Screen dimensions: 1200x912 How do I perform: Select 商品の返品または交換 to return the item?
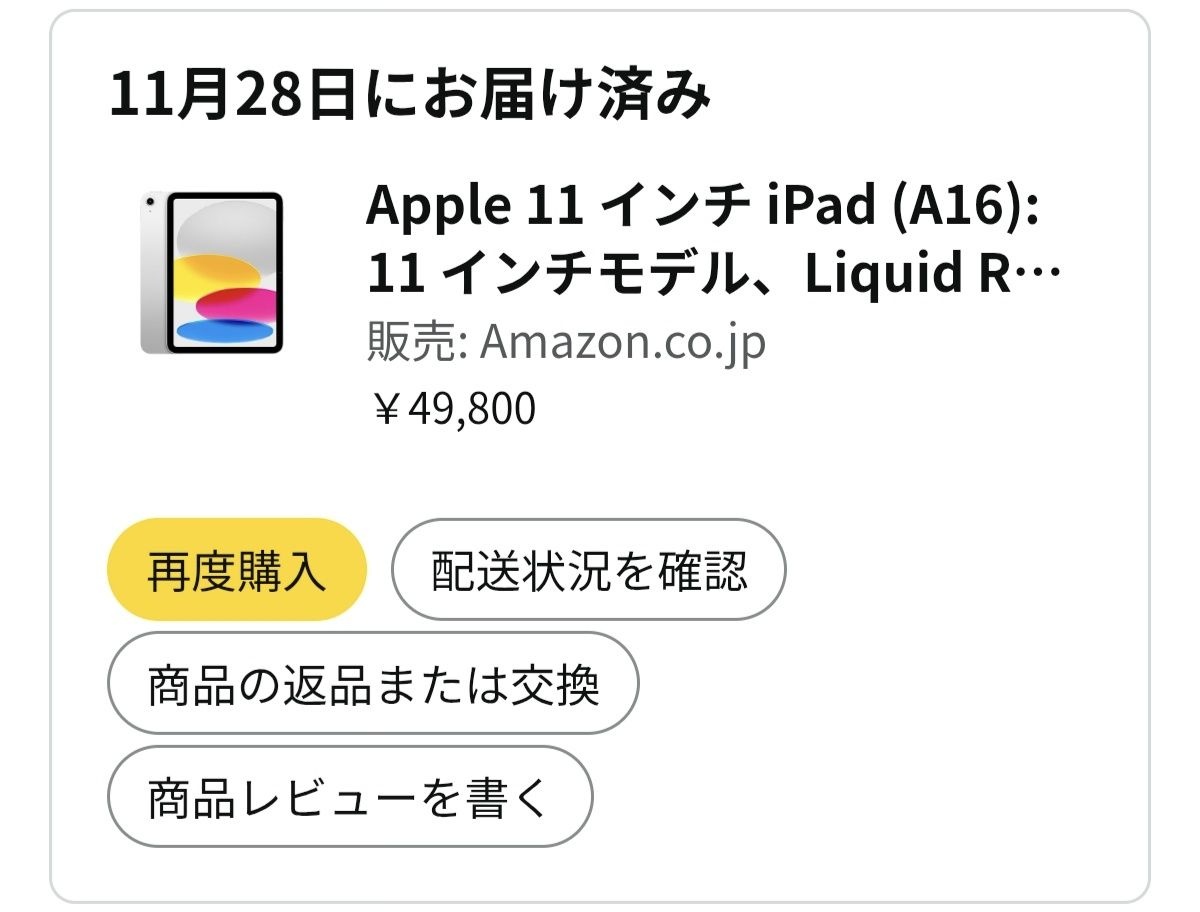(x=372, y=684)
